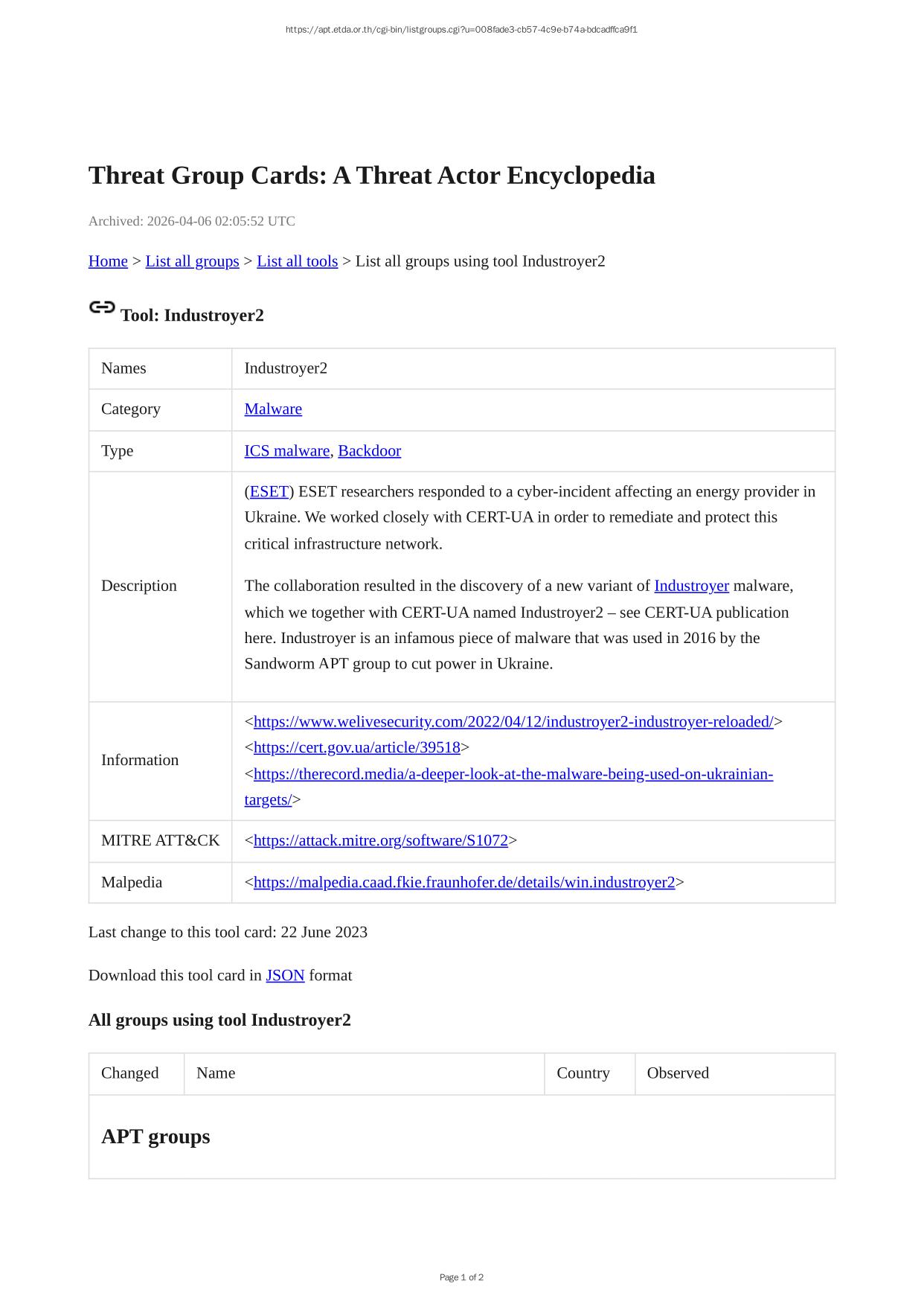Click the Backdoor type link

pos(369,451)
